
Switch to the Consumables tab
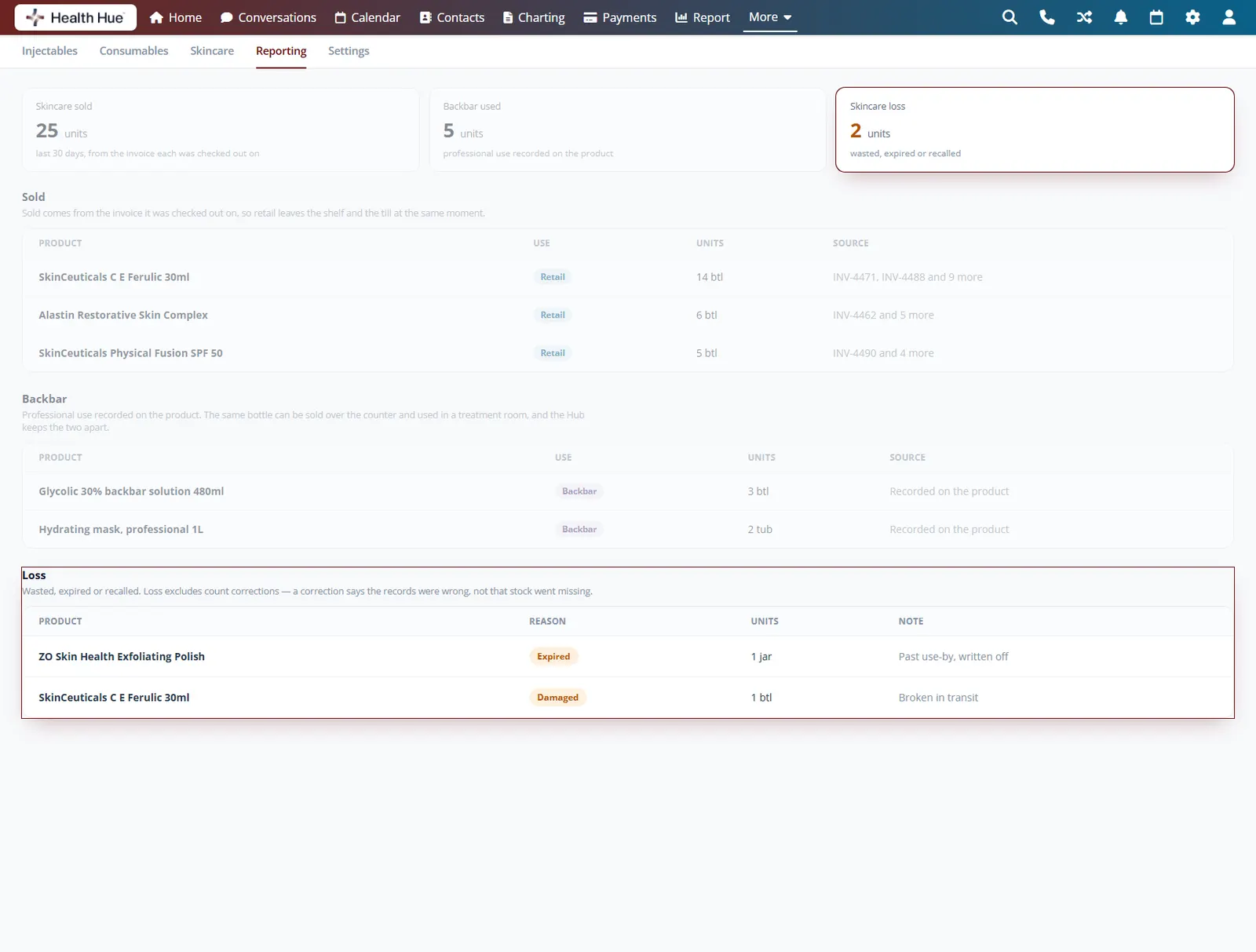(x=133, y=51)
